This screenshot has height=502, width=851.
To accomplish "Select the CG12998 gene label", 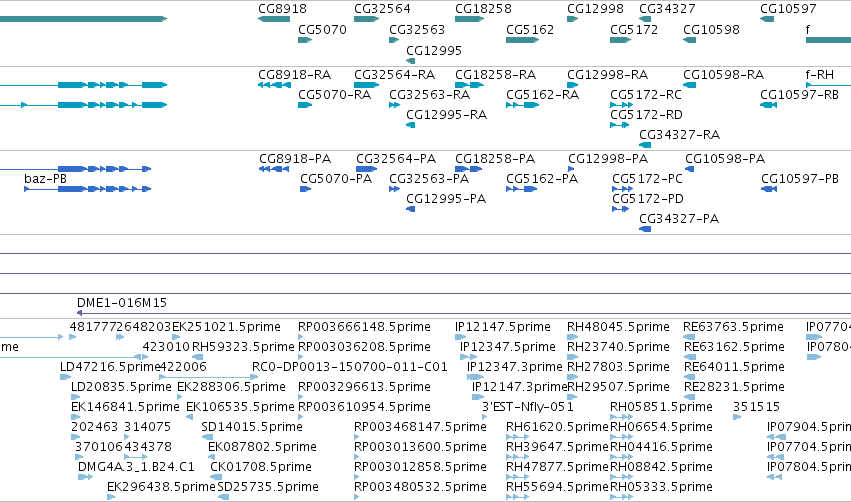I will tap(595, 9).
